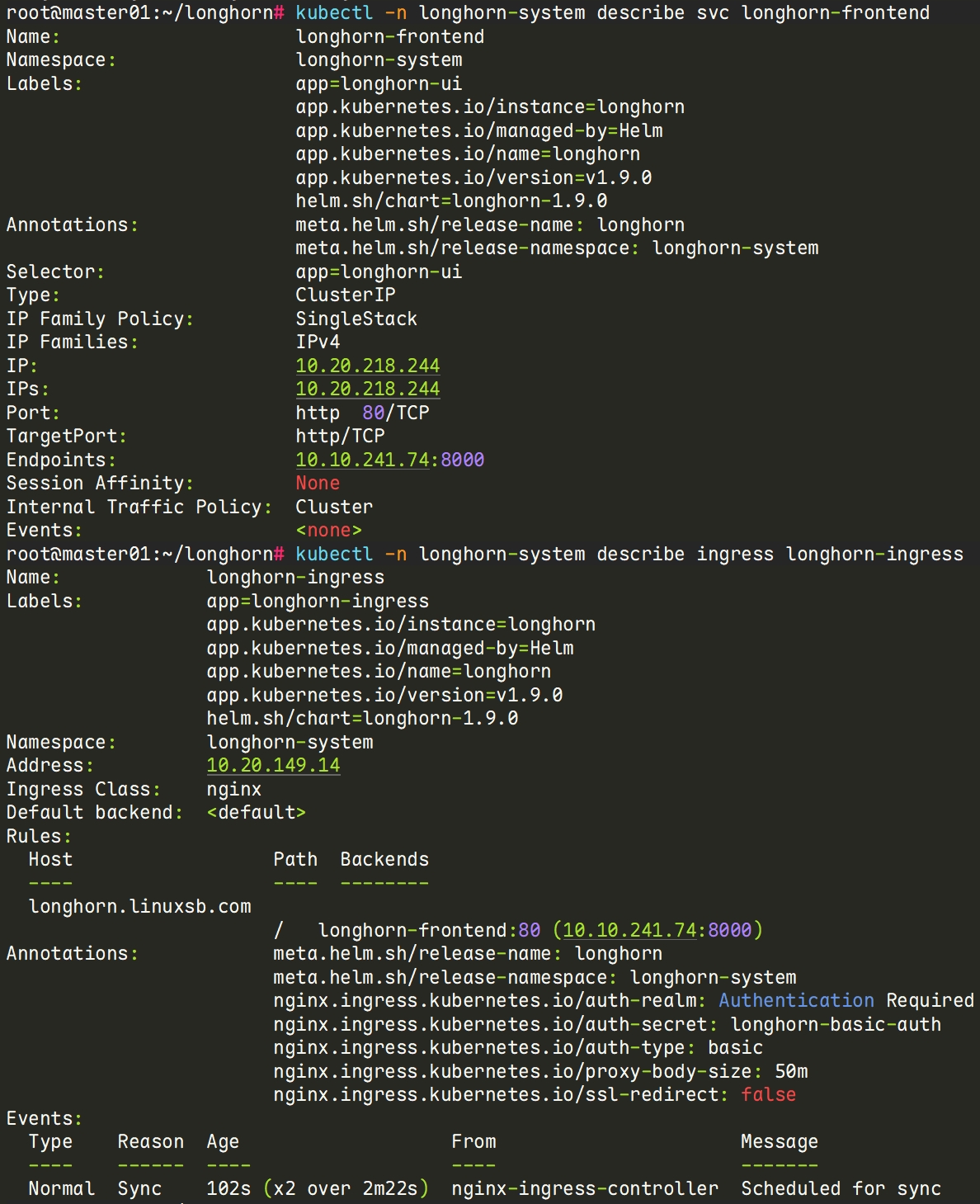The height and width of the screenshot is (1204, 980).
Task: Click the blue Authentication word in auth-realm
Action: [796, 1000]
